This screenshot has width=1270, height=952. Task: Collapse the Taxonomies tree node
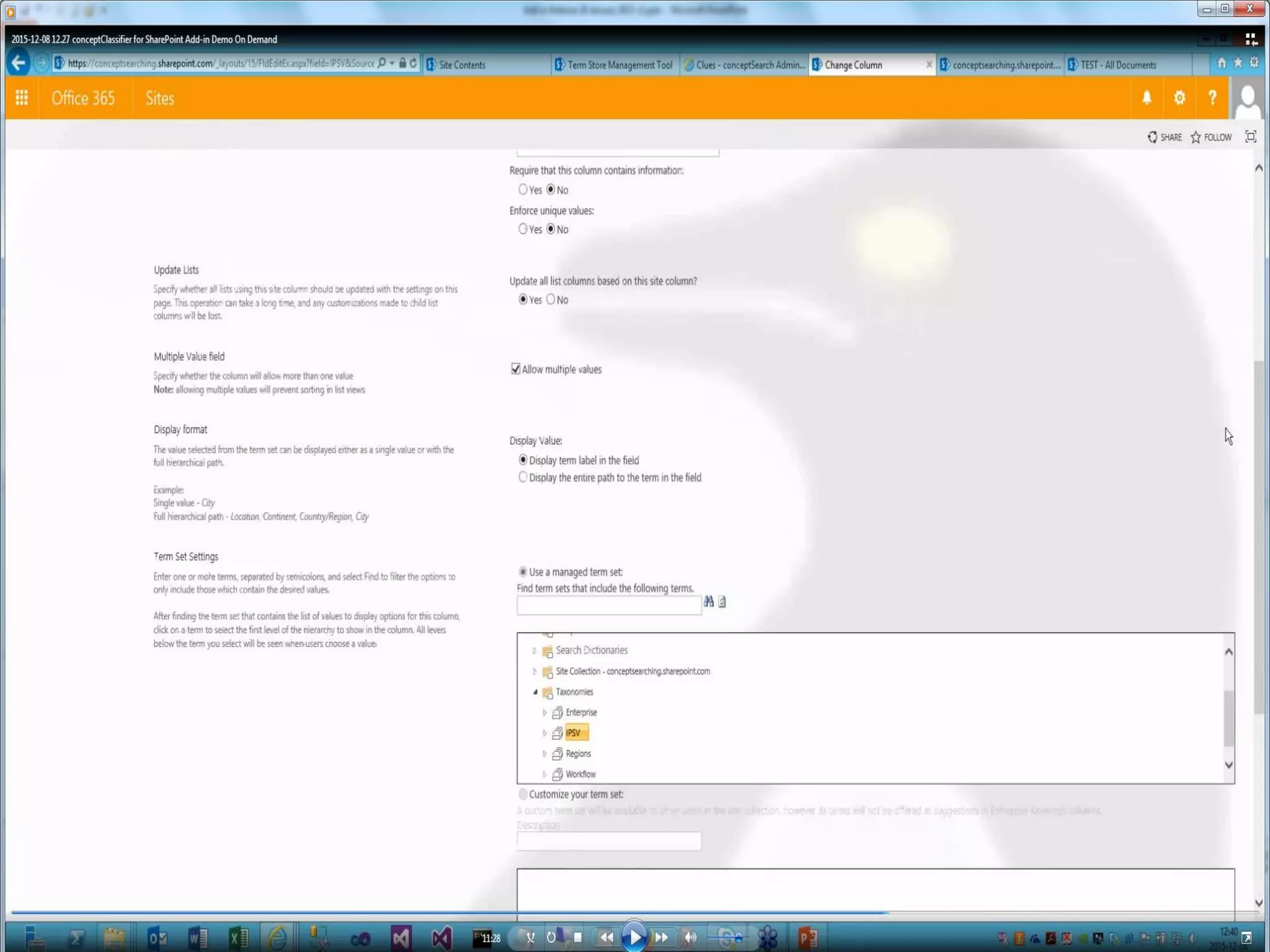[535, 692]
